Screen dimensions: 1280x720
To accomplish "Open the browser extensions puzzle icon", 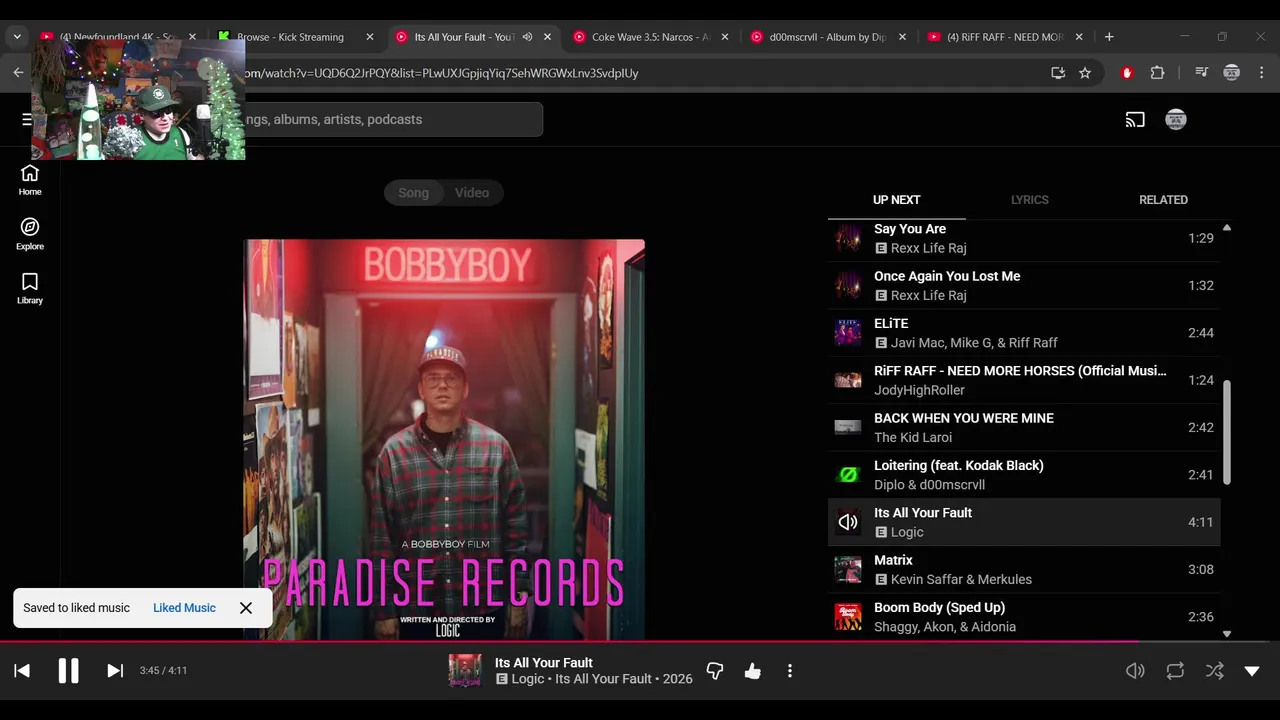I will (1158, 73).
